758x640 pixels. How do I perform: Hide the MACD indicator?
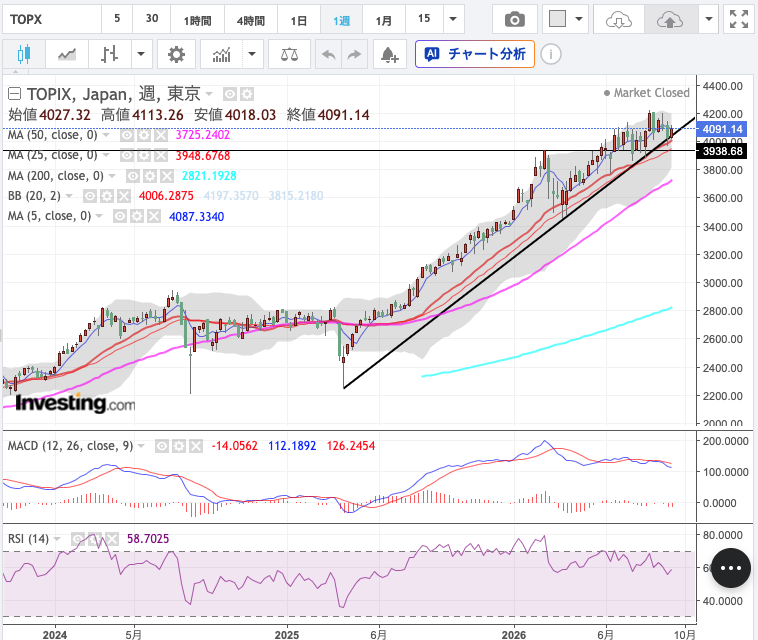[162, 446]
